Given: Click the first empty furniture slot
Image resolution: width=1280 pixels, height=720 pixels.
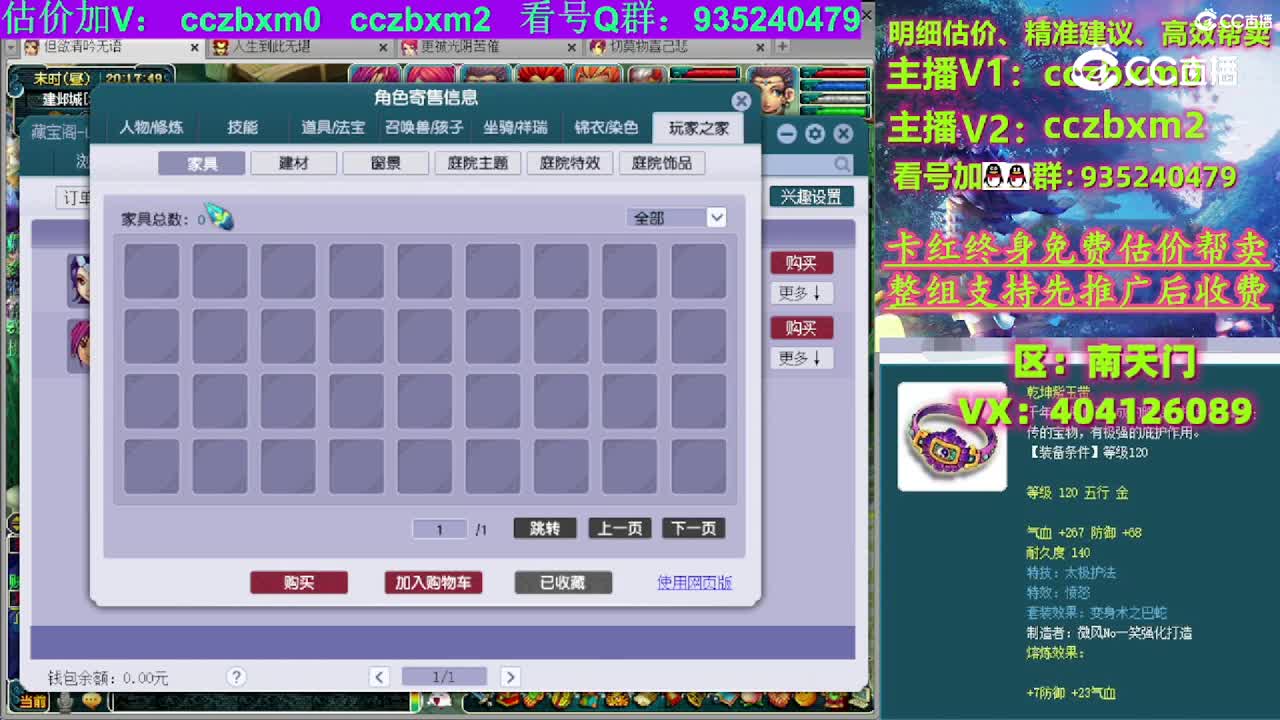Looking at the screenshot, I should point(152,271).
